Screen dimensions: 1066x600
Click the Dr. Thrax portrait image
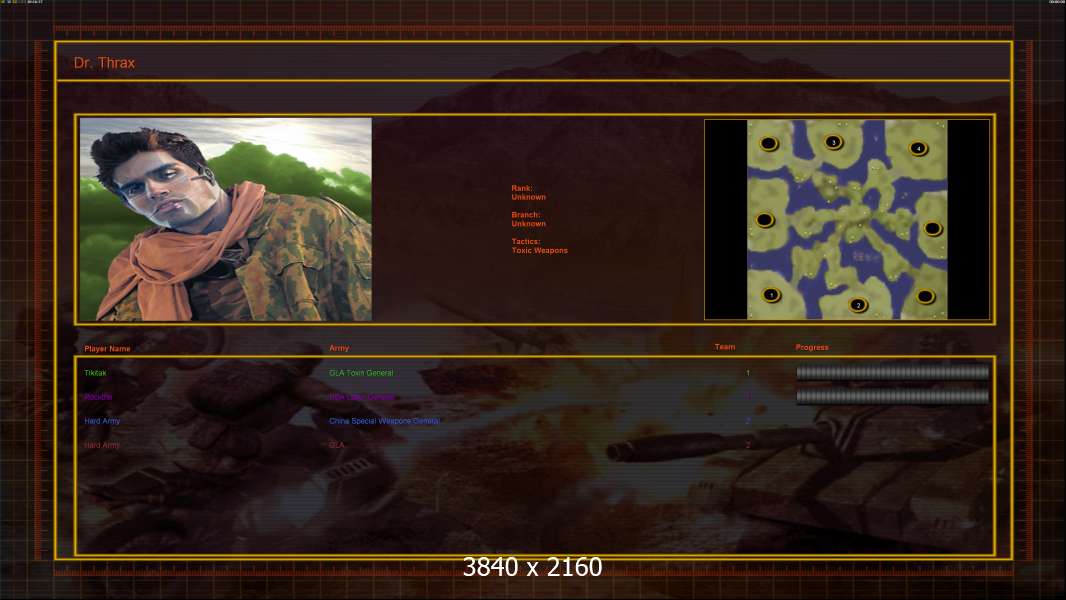point(226,219)
